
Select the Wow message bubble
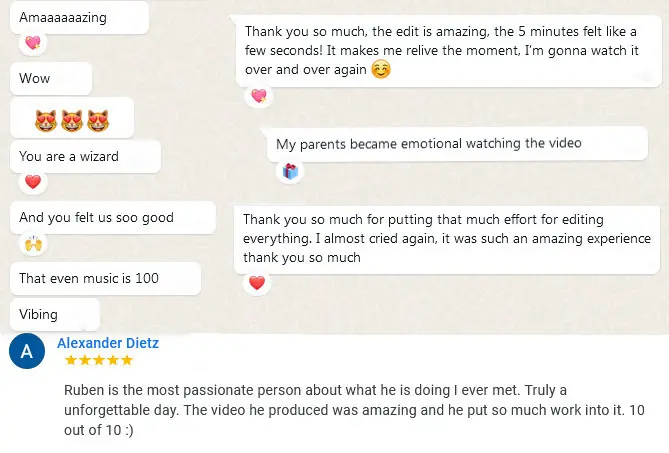(x=50, y=78)
